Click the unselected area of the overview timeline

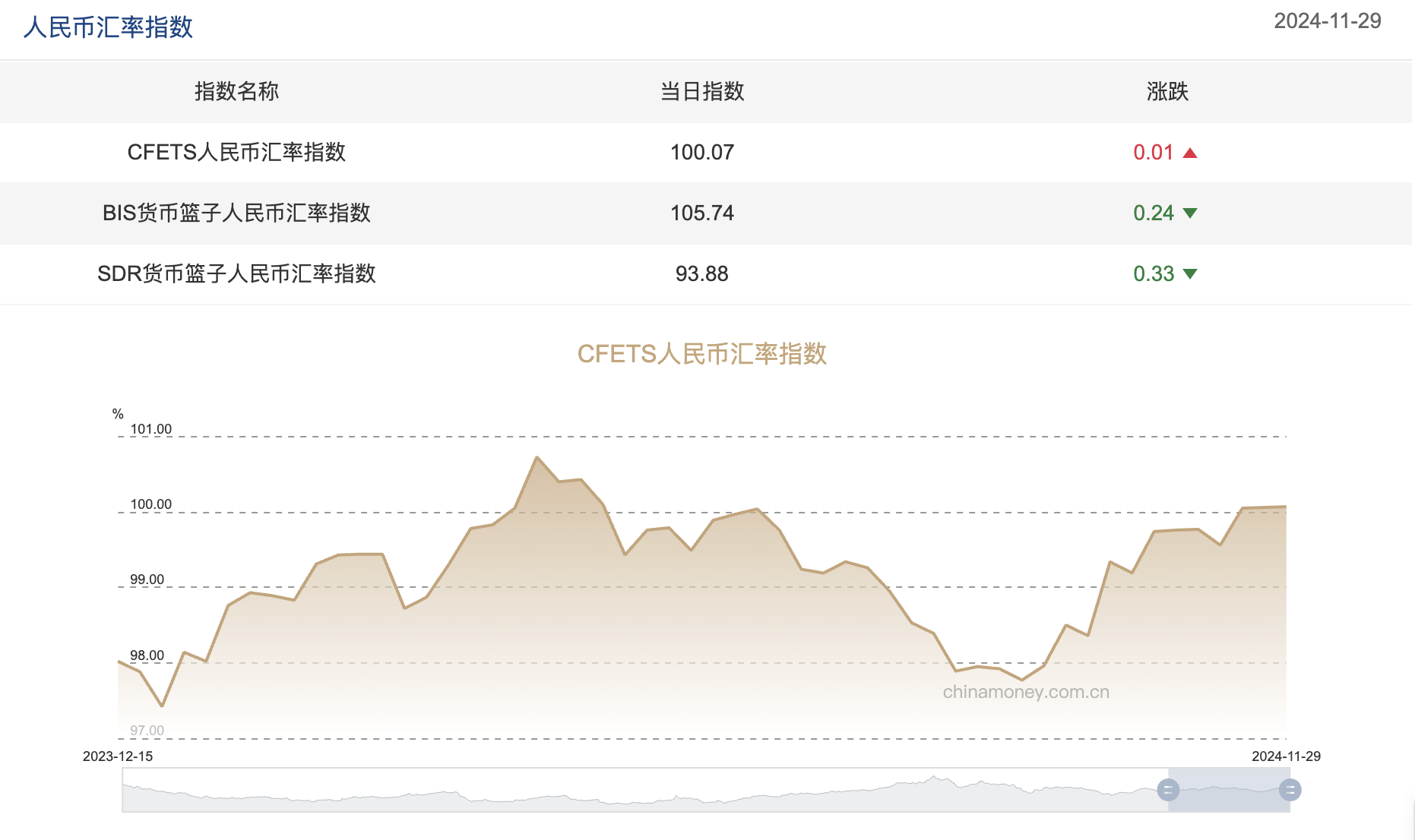pos(645,790)
